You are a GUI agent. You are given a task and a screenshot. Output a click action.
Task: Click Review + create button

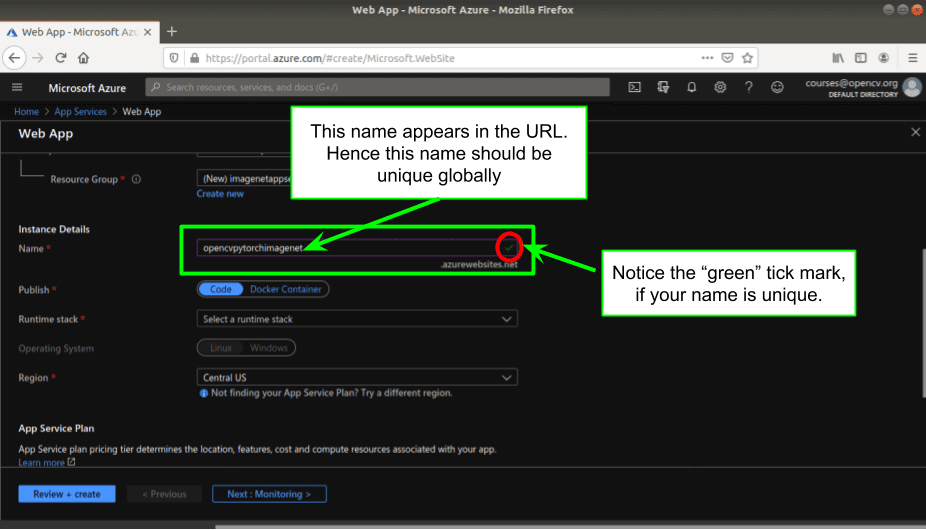pyautogui.click(x=67, y=494)
